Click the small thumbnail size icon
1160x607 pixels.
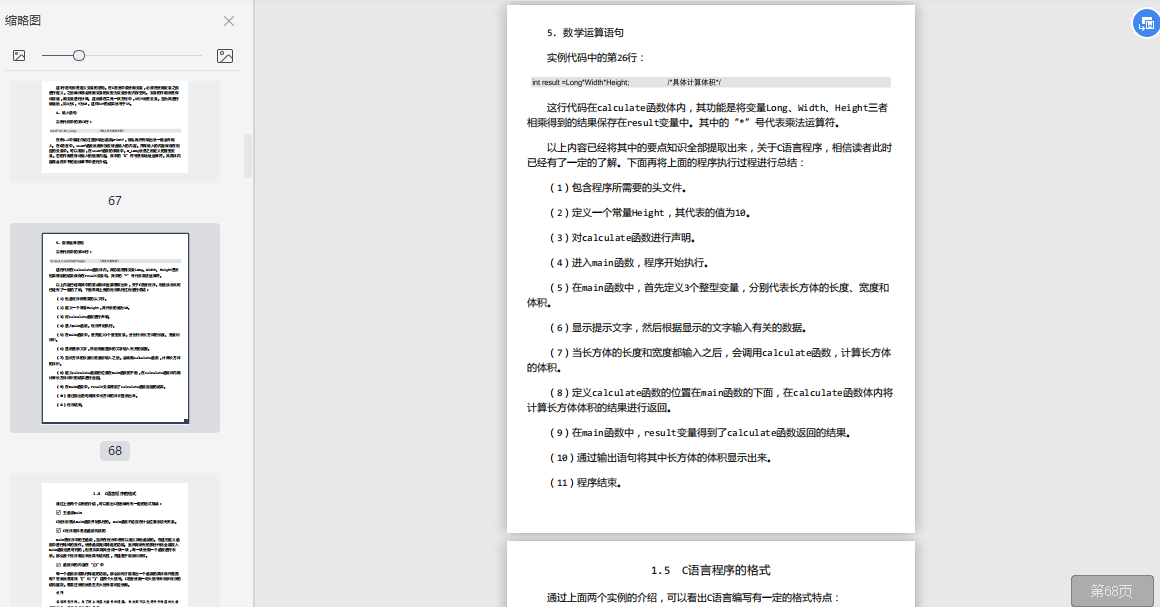coord(19,56)
